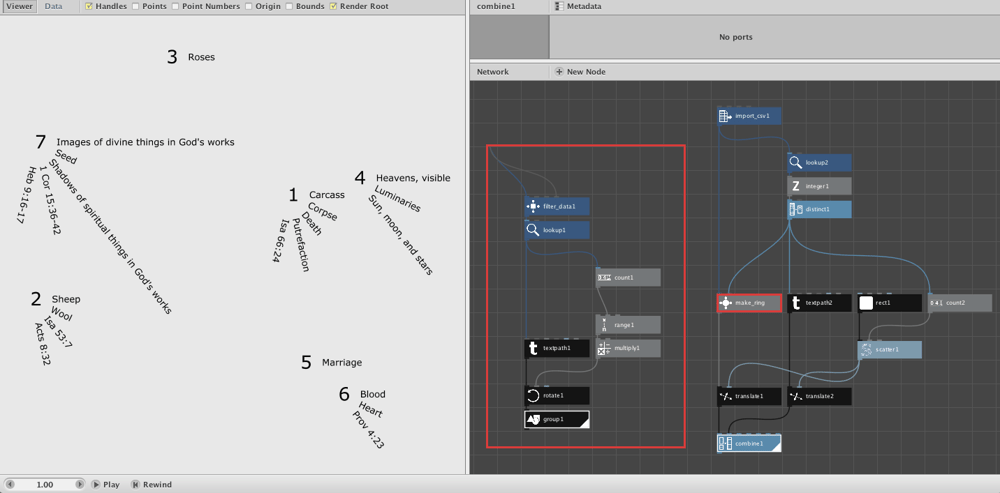This screenshot has height=493, width=1000.
Task: Click the Carcass text in viewer
Action: [x=327, y=195]
